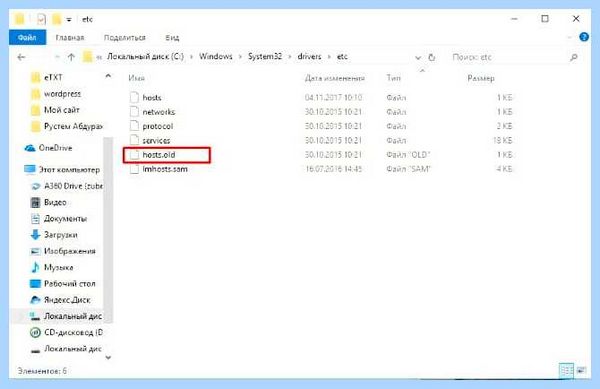
Task: Switch to large icons view
Action: (582, 370)
